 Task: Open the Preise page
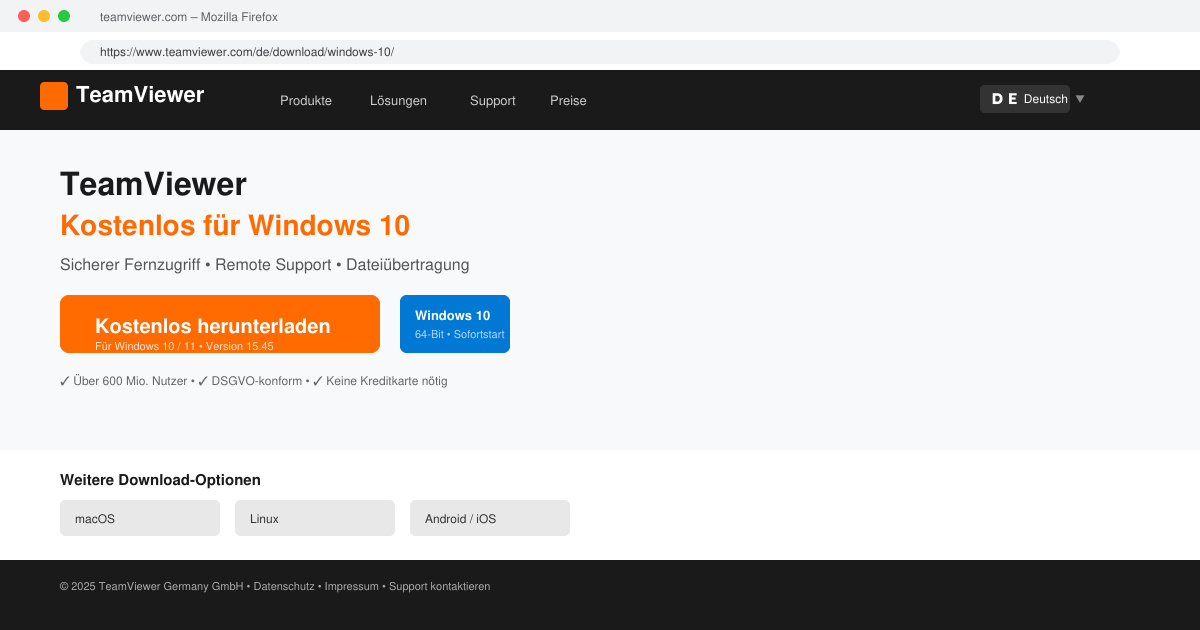(568, 101)
